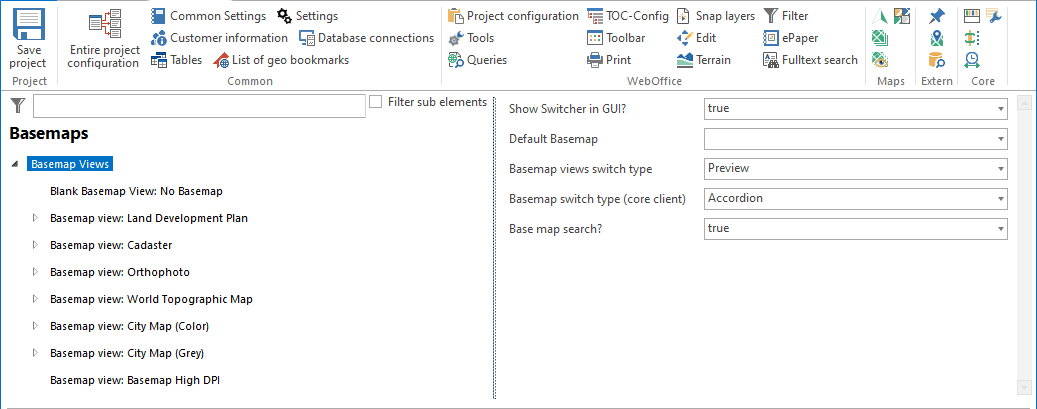Expand Basemap view: Orthophoto
The height and width of the screenshot is (409, 1037).
tap(36, 272)
